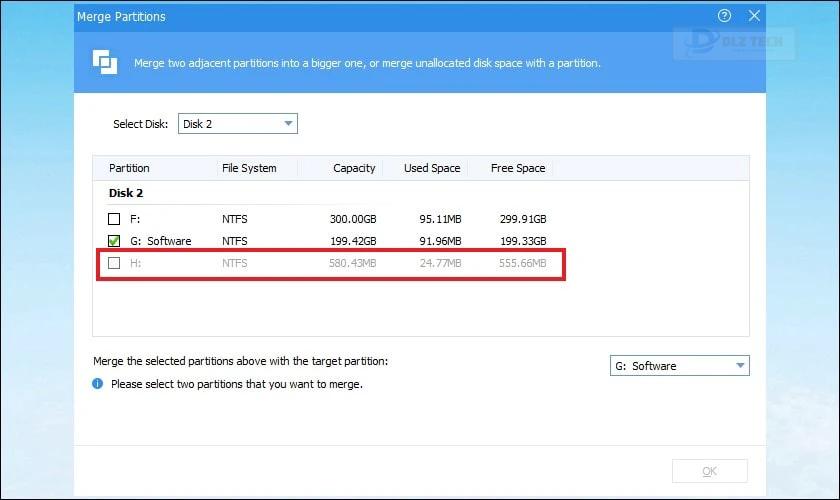Open the target partition dropdown G: Software

tap(680, 366)
